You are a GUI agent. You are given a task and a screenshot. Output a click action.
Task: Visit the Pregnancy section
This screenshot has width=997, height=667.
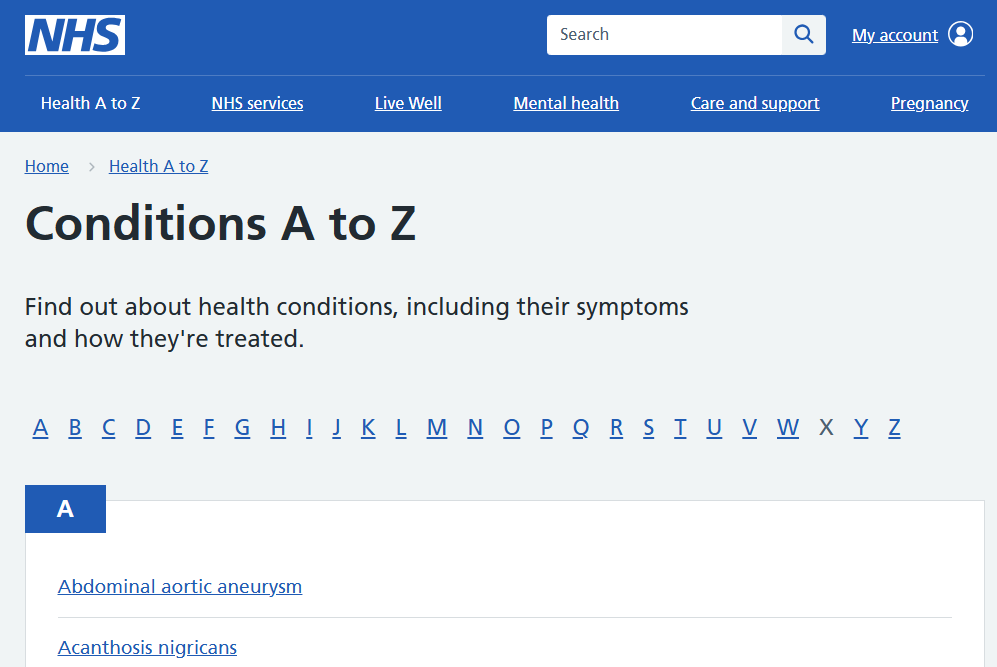click(929, 102)
